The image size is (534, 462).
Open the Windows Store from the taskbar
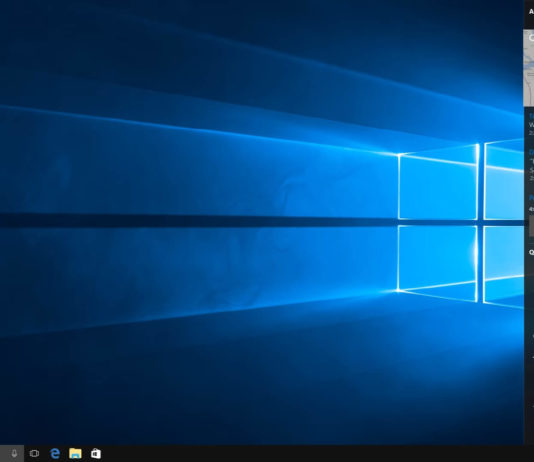pyautogui.click(x=96, y=453)
